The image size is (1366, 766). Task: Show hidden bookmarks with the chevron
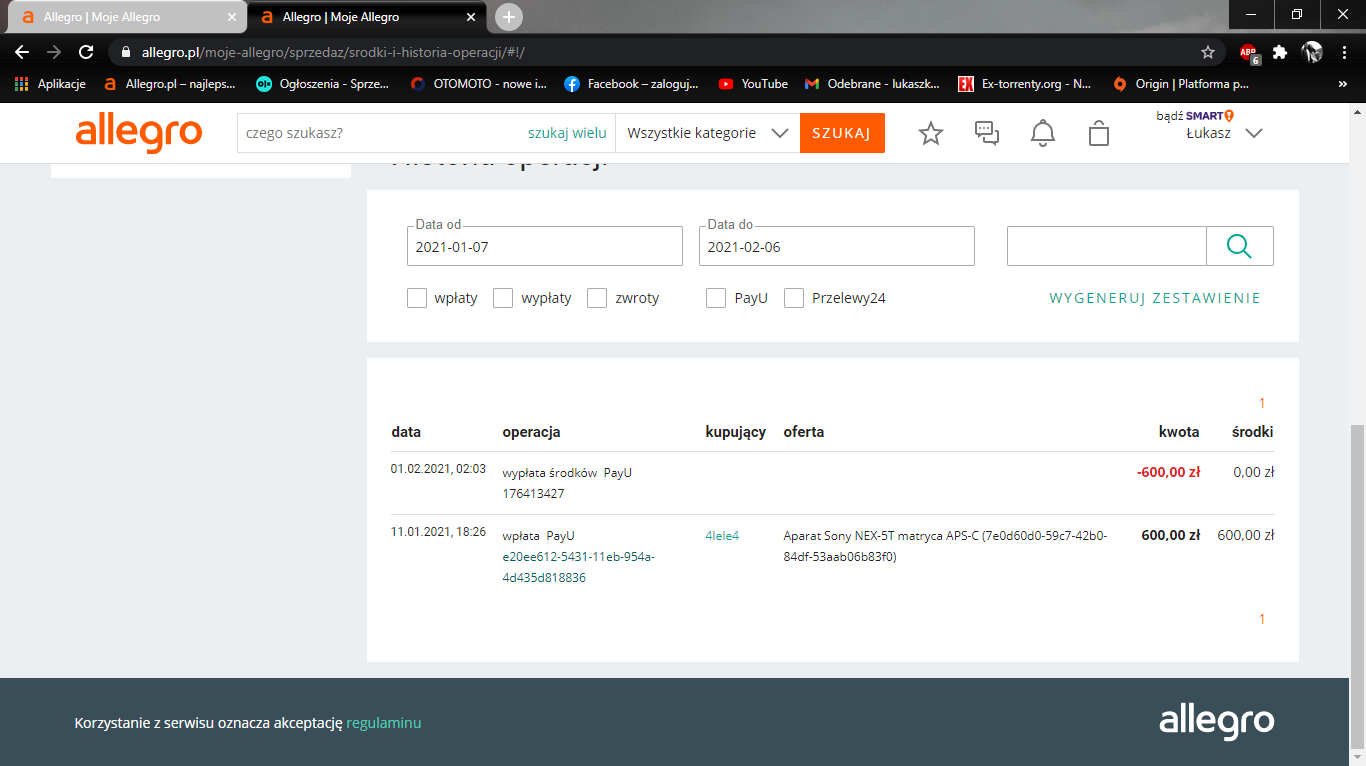(1342, 84)
